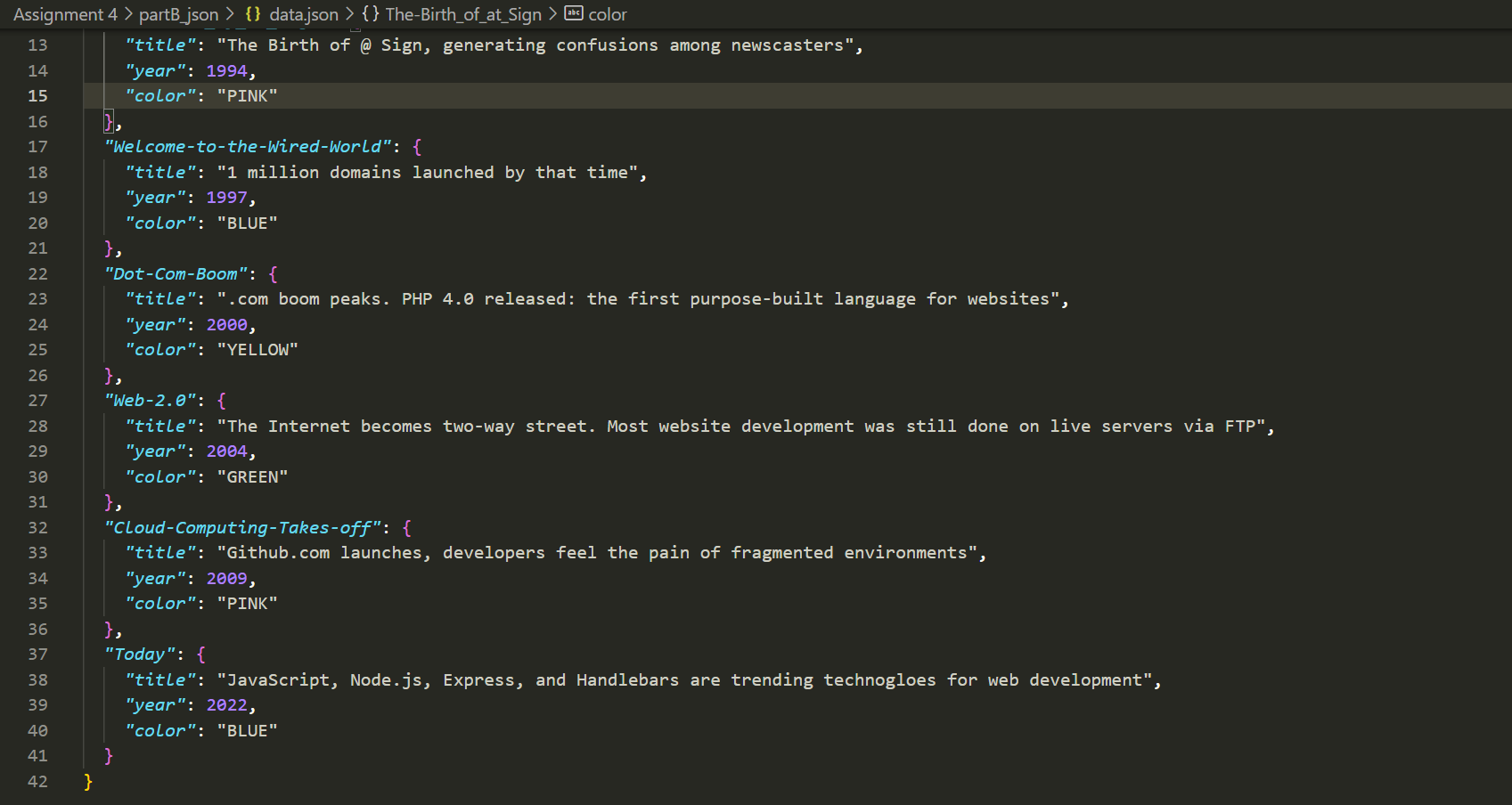This screenshot has height=805, width=1512.
Task: Select the "Today" key on line 37
Action: point(140,654)
